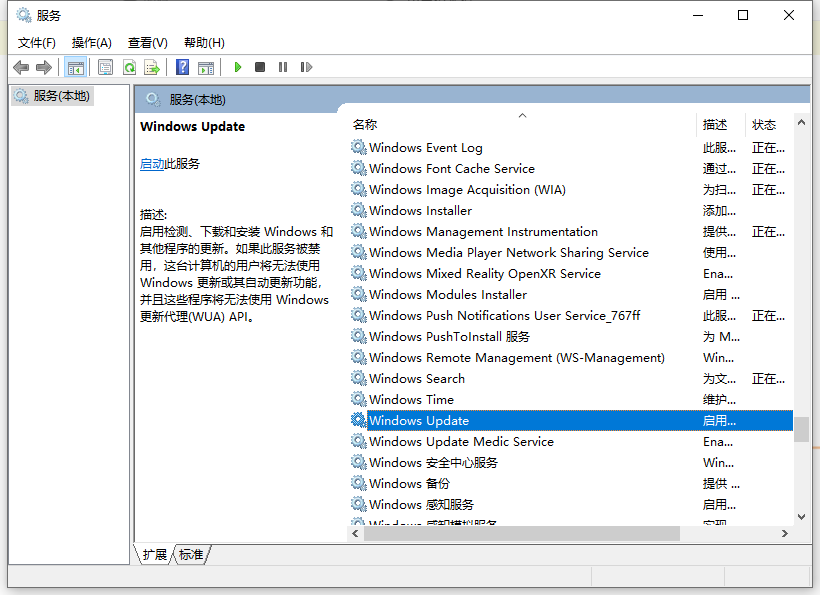The image size is (820, 595).
Task: Sort services by the 名称 column header
Action: [x=365, y=125]
